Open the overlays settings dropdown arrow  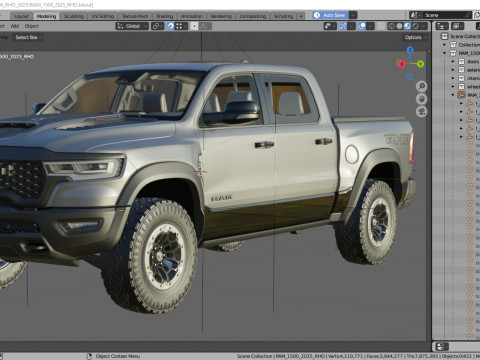coord(371,26)
